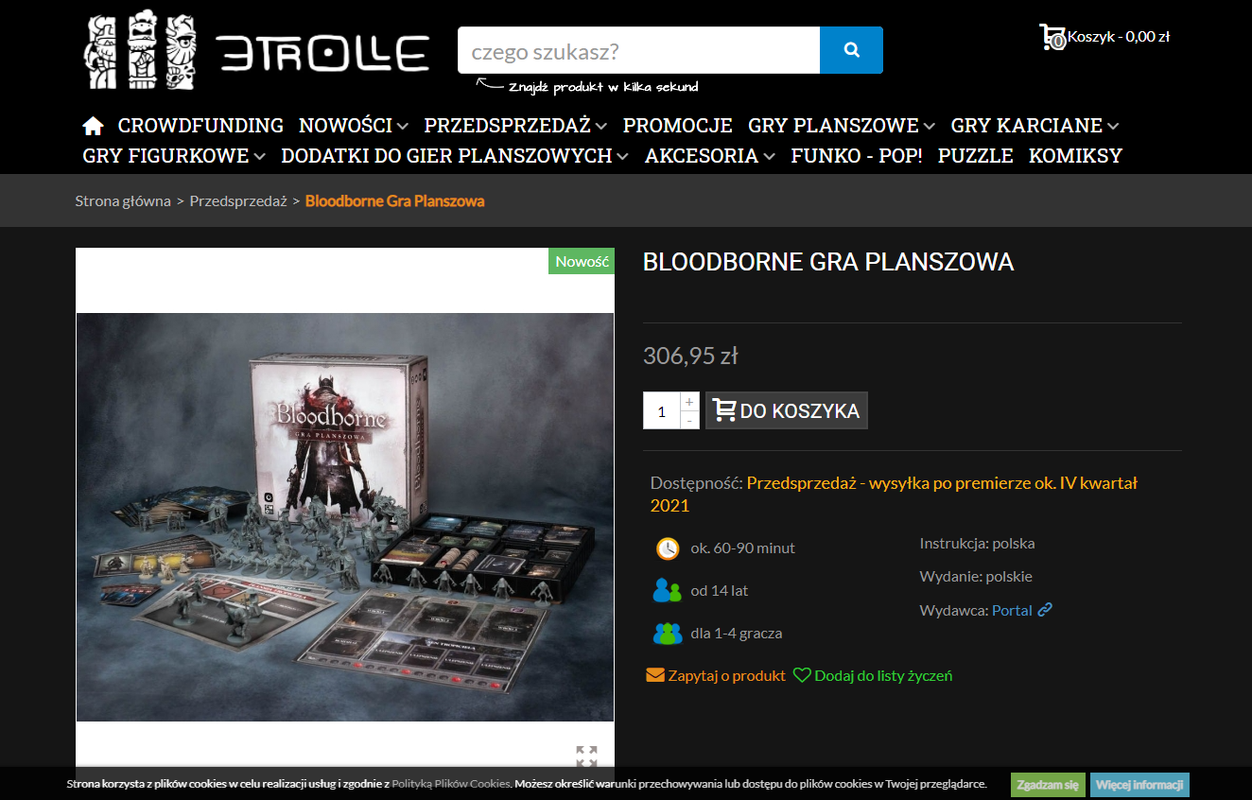Image resolution: width=1252 pixels, height=800 pixels.
Task: Click the Przedsprzedaż availability text
Action: coord(894,494)
